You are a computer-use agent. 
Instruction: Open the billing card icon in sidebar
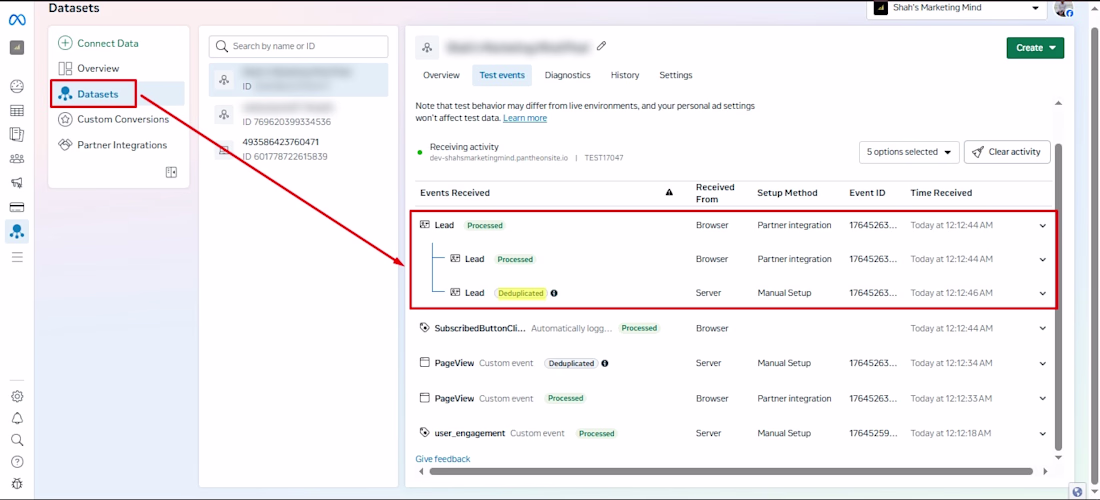(x=17, y=207)
